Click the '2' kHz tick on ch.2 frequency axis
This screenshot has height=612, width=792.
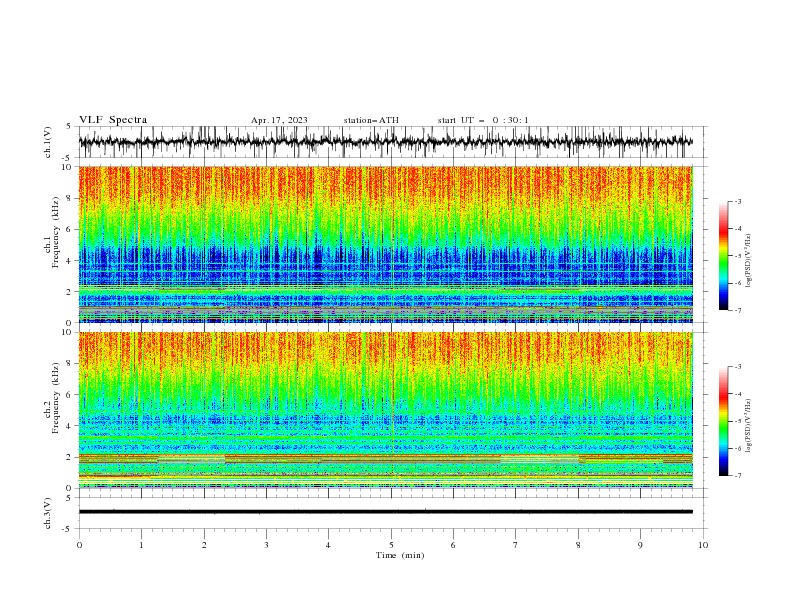click(x=71, y=457)
